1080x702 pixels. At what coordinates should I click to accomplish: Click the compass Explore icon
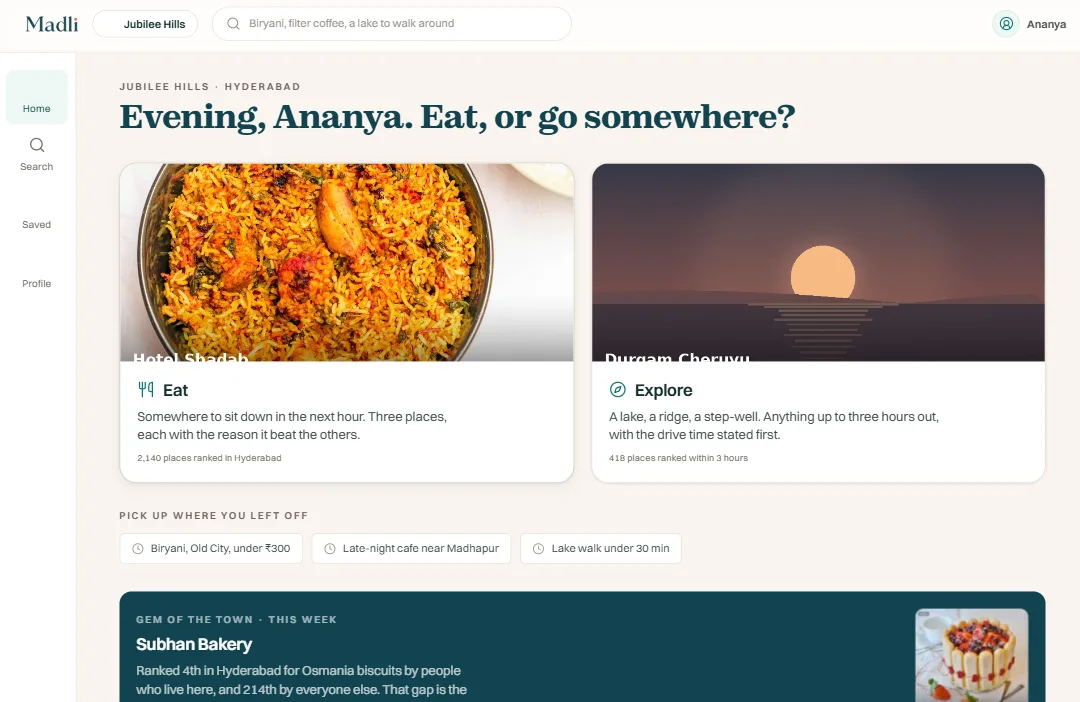618,390
